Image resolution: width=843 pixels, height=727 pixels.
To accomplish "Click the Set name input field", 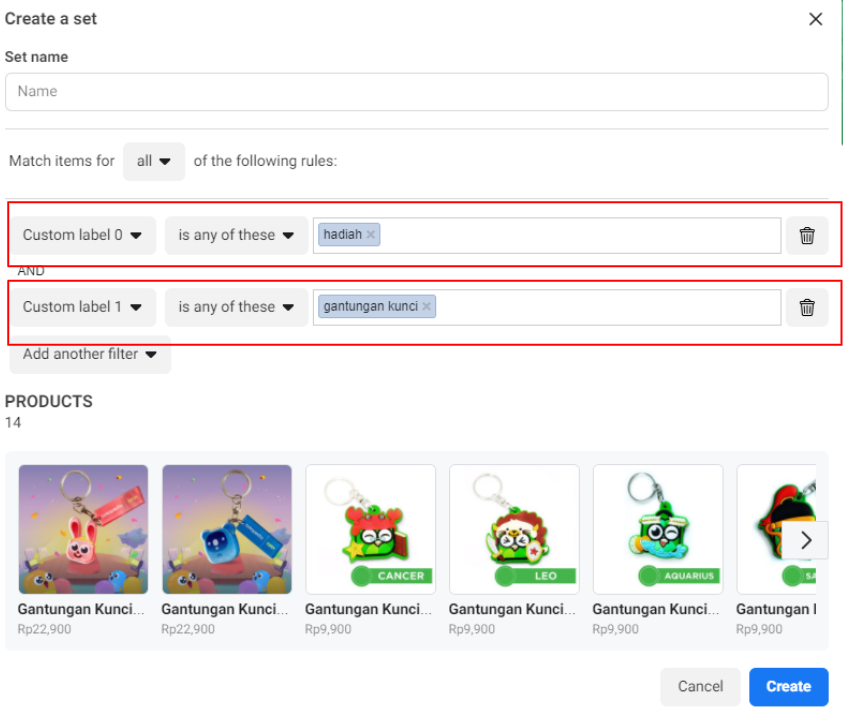I will tap(416, 92).
